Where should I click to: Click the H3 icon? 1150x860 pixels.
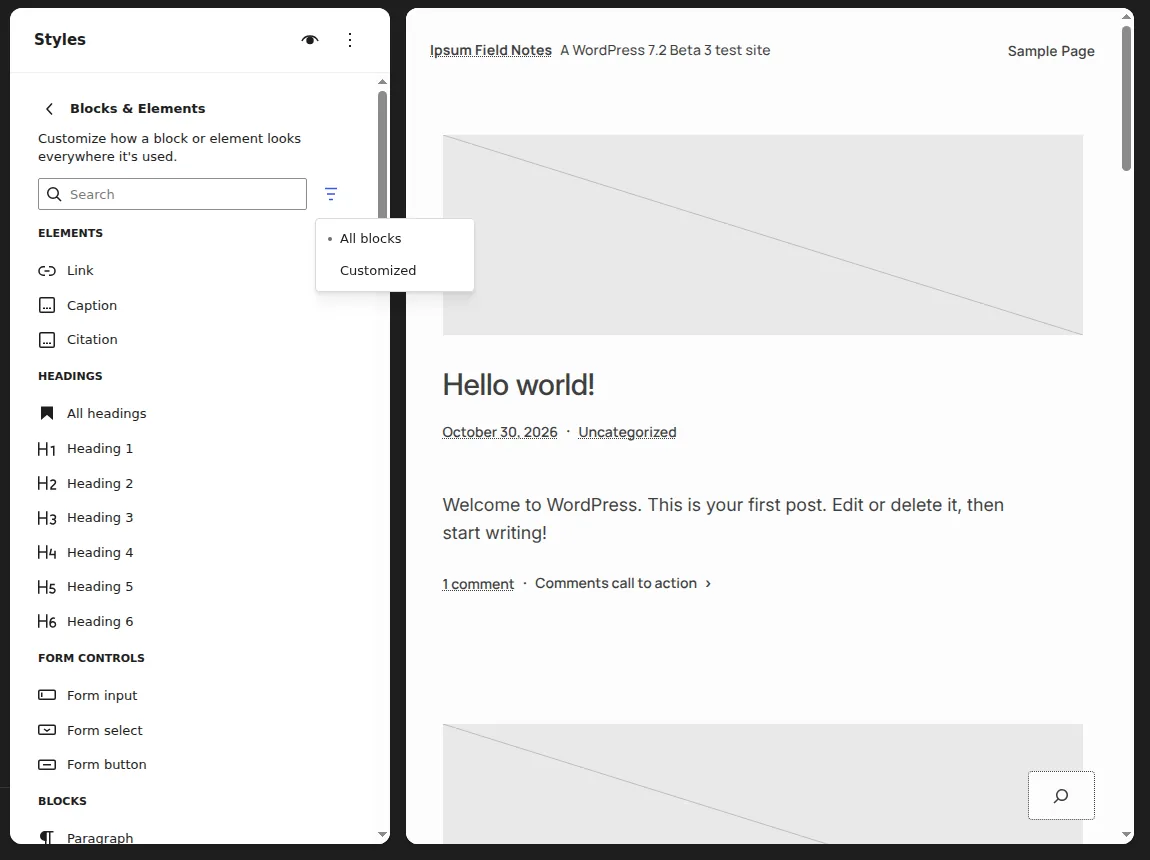click(x=47, y=518)
